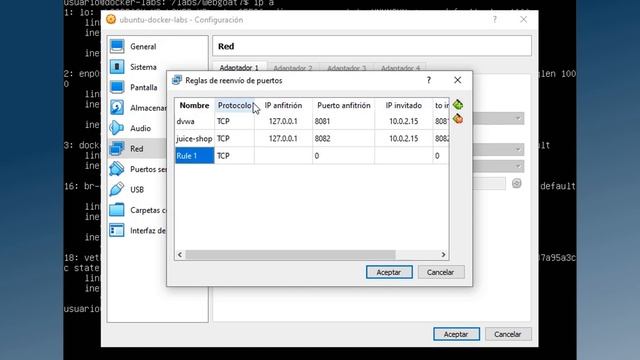Click Cancelar in the Configuración window

pos(508,334)
